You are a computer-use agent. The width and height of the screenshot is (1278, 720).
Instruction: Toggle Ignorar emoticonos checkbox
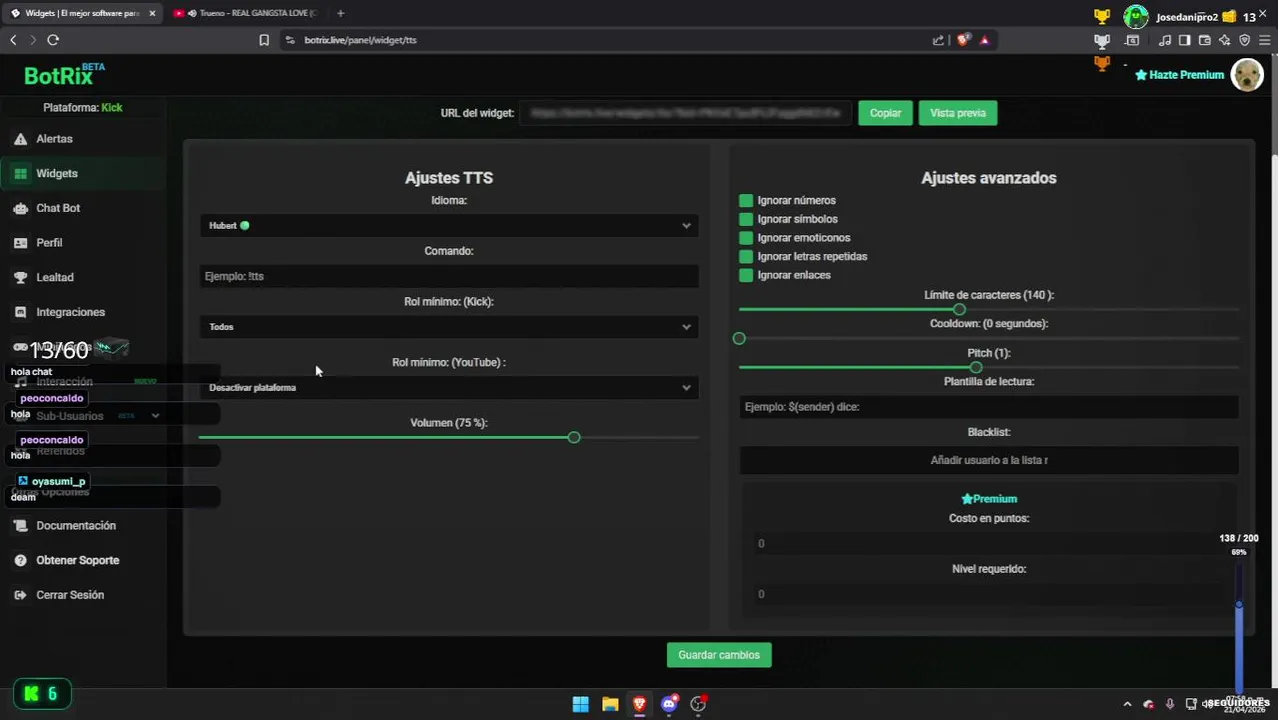pyautogui.click(x=746, y=238)
